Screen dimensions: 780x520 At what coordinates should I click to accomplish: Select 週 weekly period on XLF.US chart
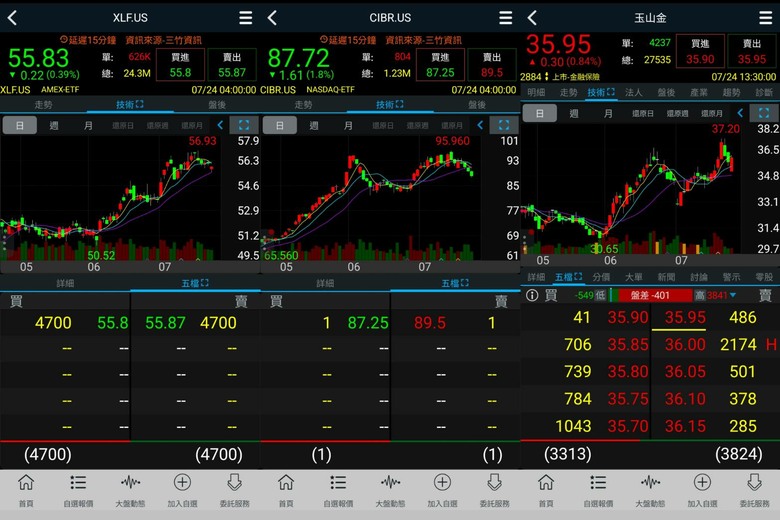[54, 125]
